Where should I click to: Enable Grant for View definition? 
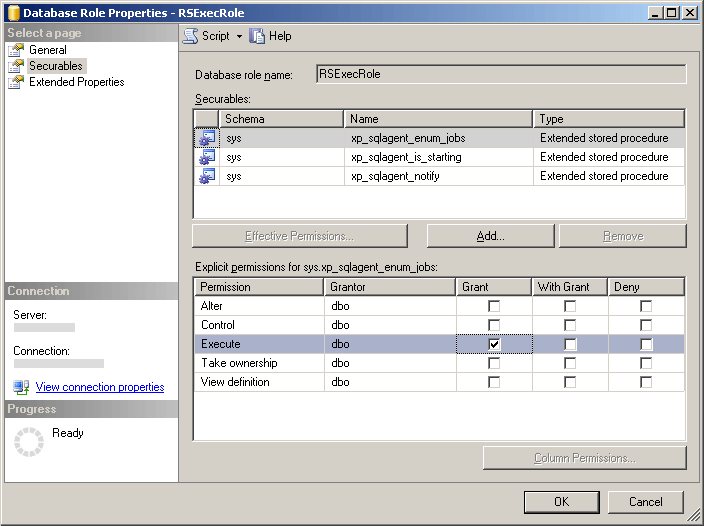494,382
